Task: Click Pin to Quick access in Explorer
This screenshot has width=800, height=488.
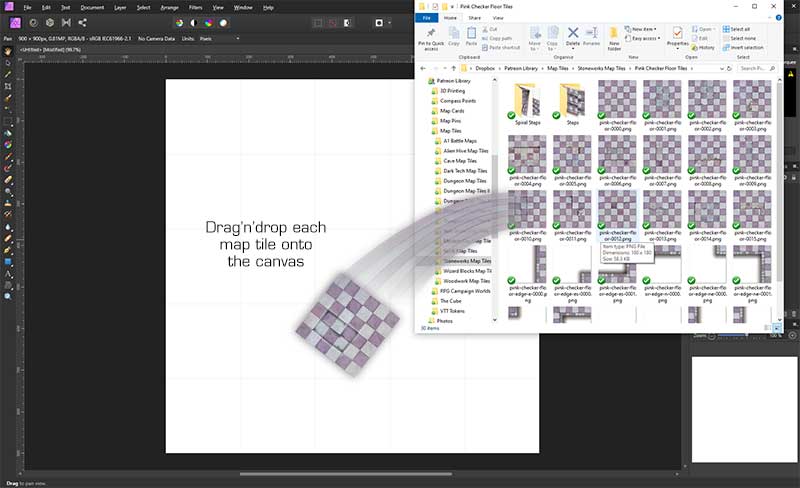Action: 431,38
